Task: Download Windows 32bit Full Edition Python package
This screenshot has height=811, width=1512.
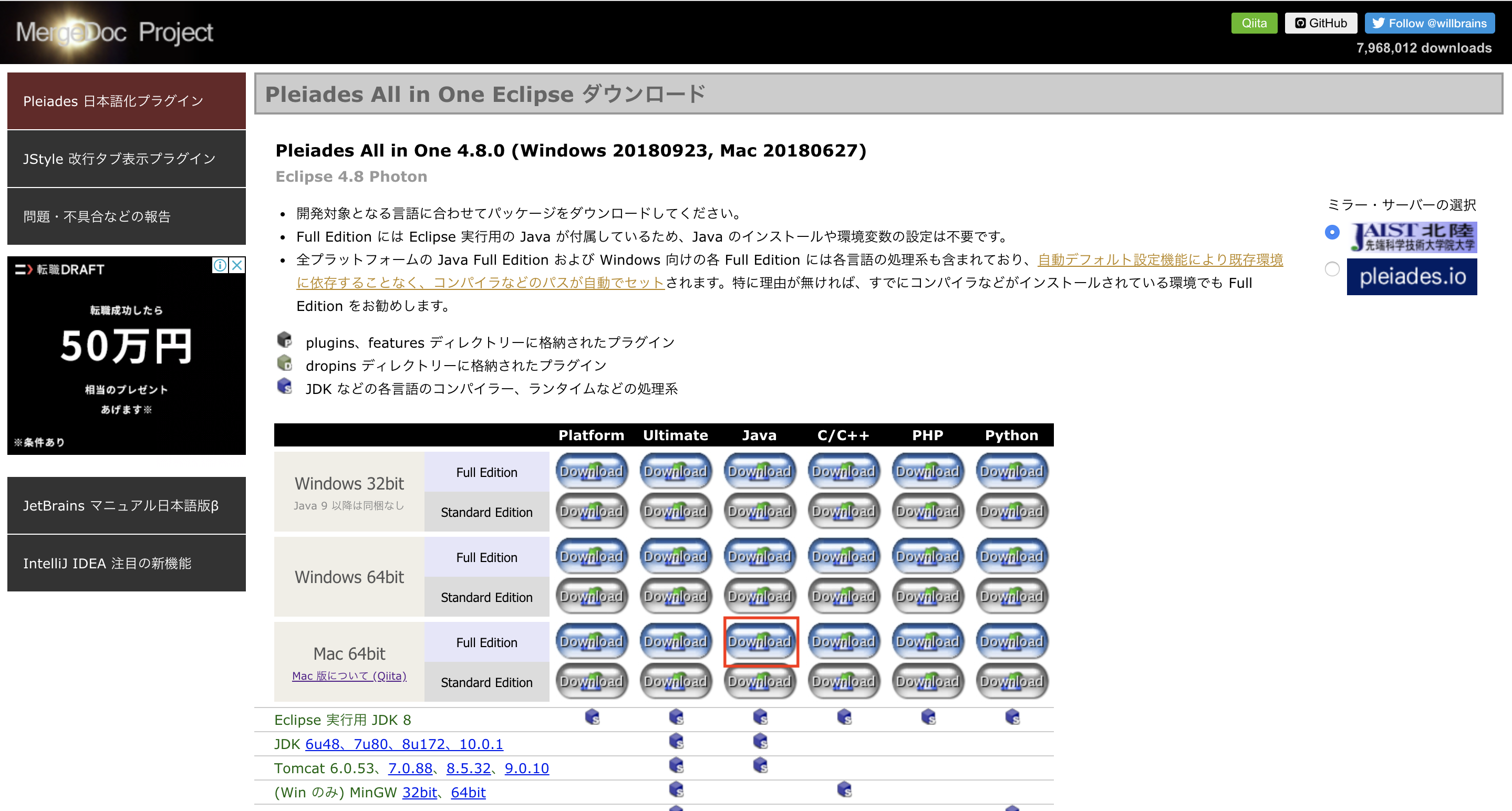Action: [1012, 471]
